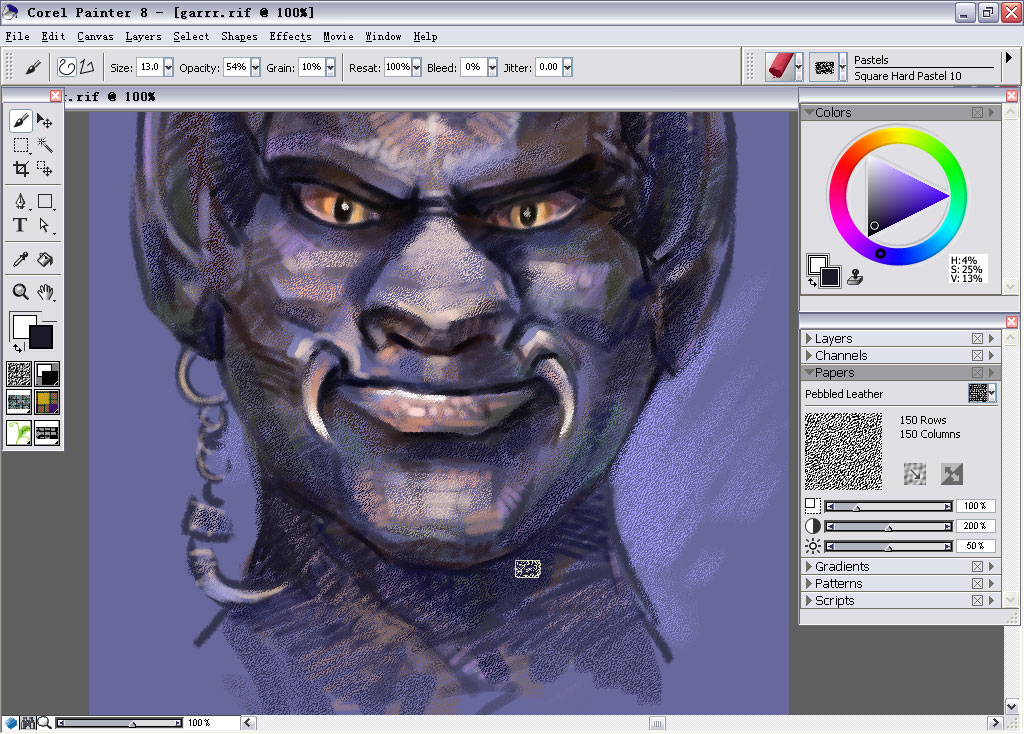This screenshot has height=734, width=1024.
Task: Expand the Layers palette
Action: click(809, 338)
